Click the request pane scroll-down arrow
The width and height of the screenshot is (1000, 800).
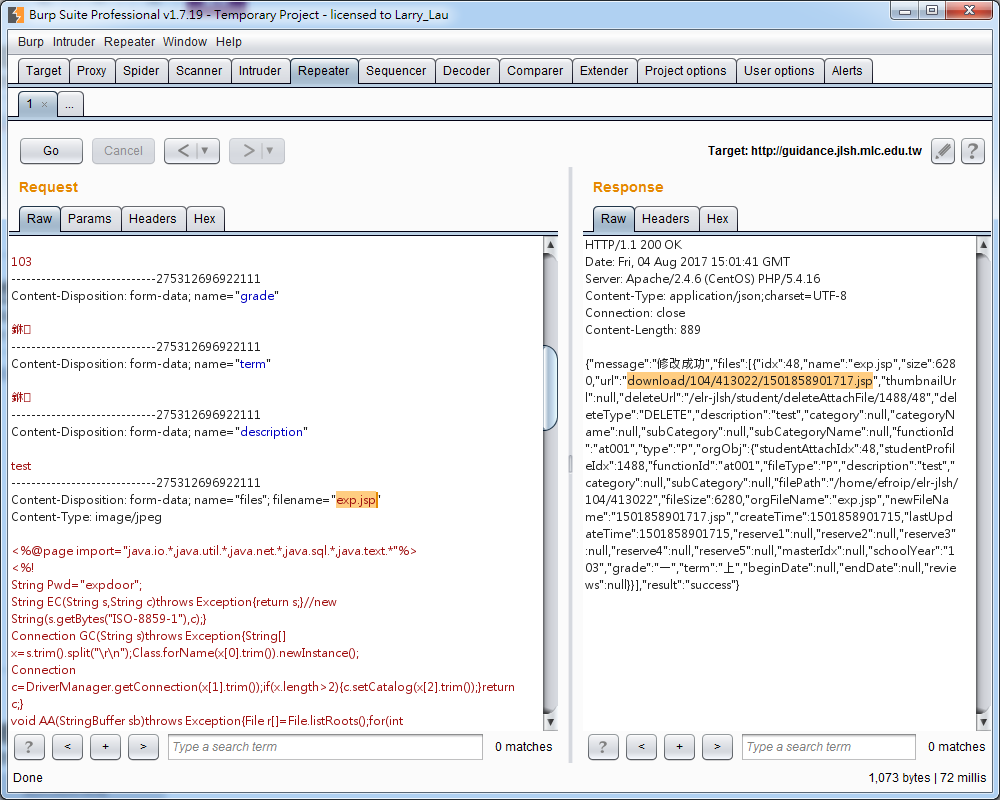(550, 722)
